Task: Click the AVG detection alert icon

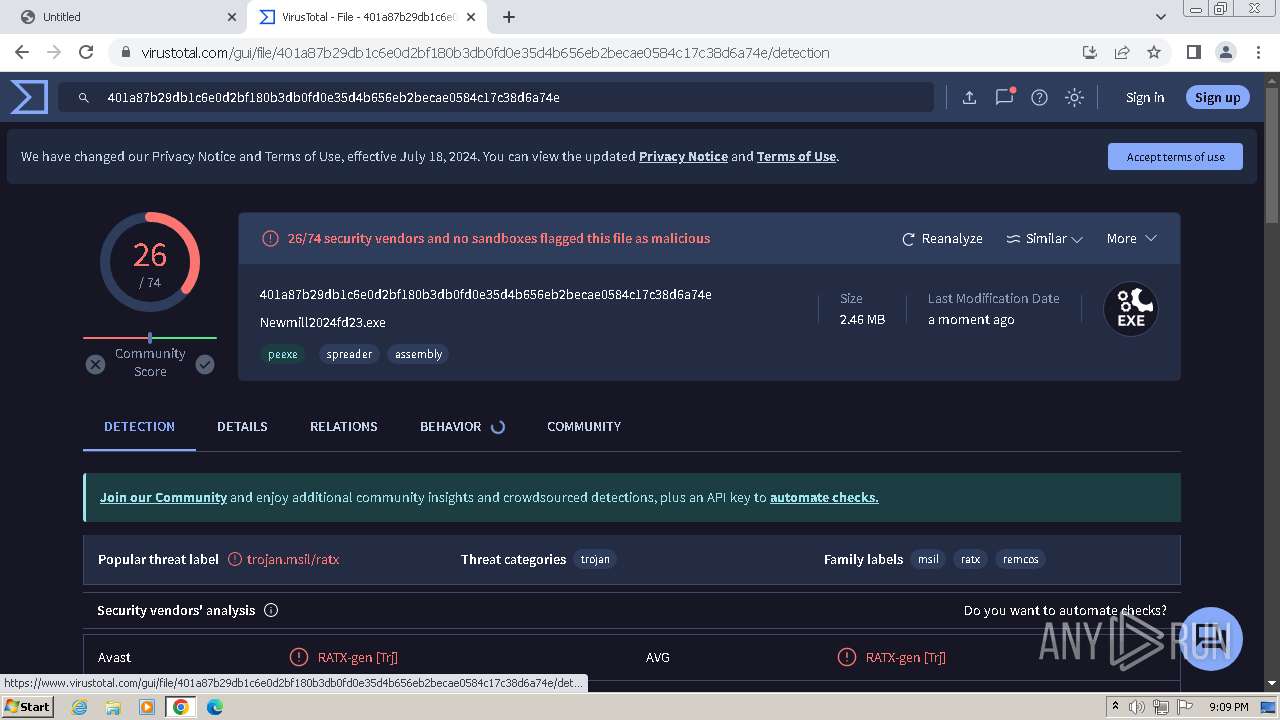Action: click(846, 657)
